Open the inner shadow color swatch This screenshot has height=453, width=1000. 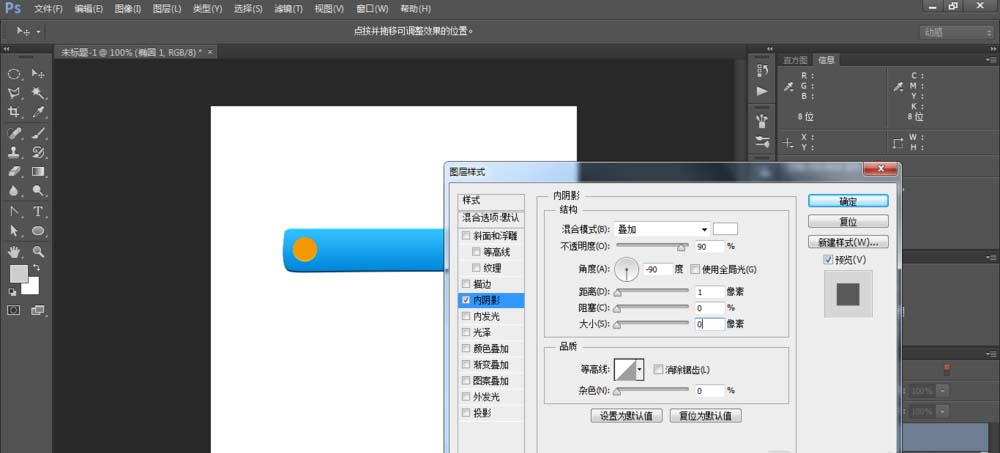tap(724, 229)
